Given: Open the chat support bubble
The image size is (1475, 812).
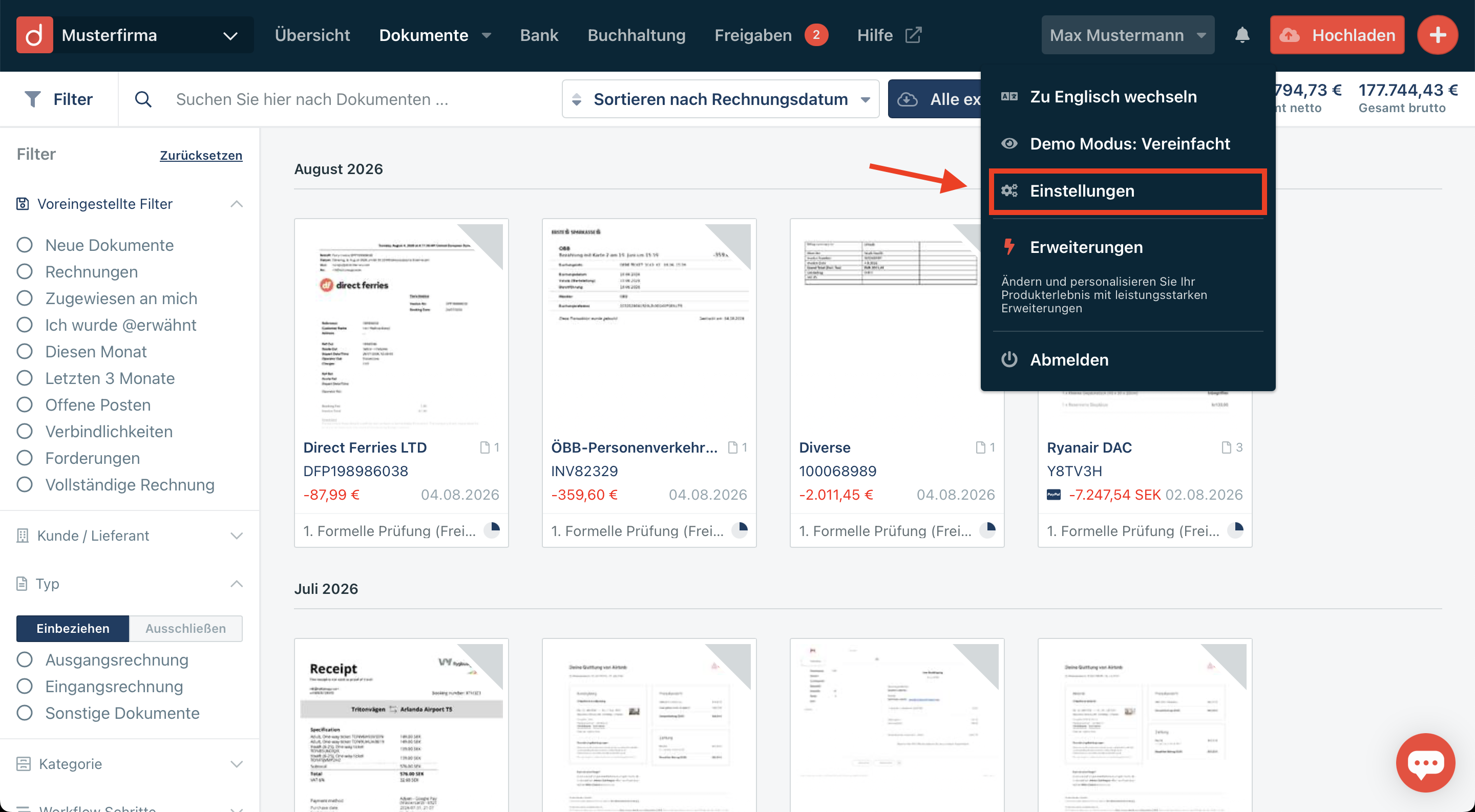Looking at the screenshot, I should [x=1425, y=762].
